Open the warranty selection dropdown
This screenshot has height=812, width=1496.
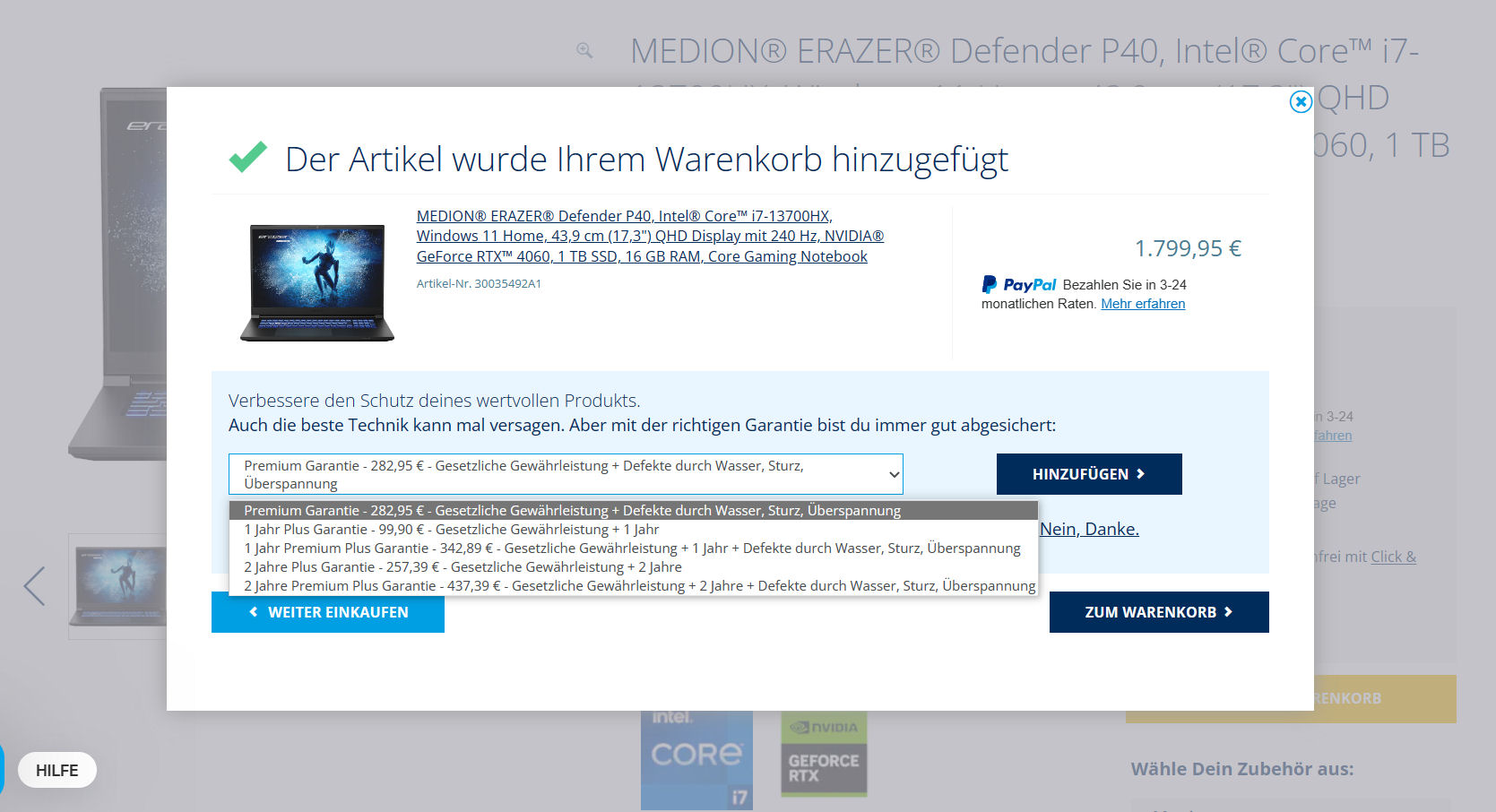(x=565, y=474)
